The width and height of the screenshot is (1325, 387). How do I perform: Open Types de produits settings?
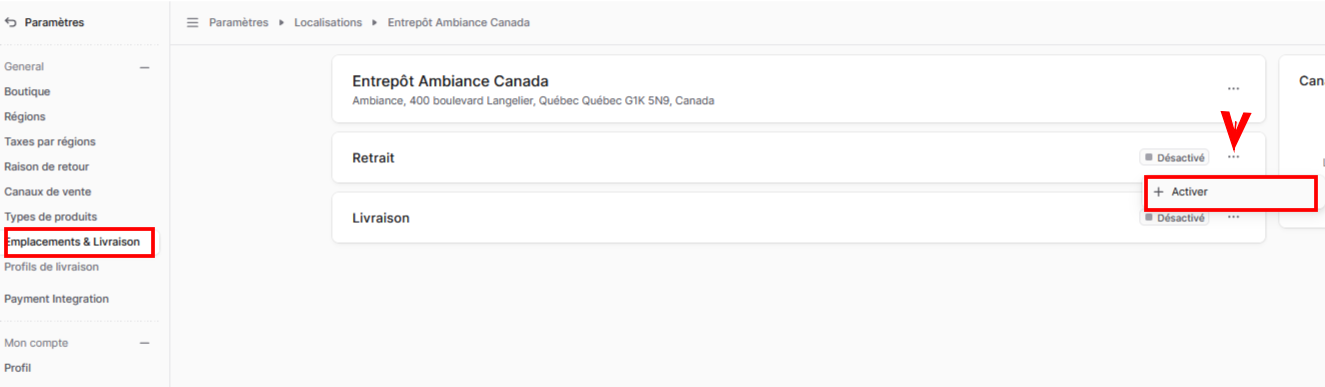51,217
